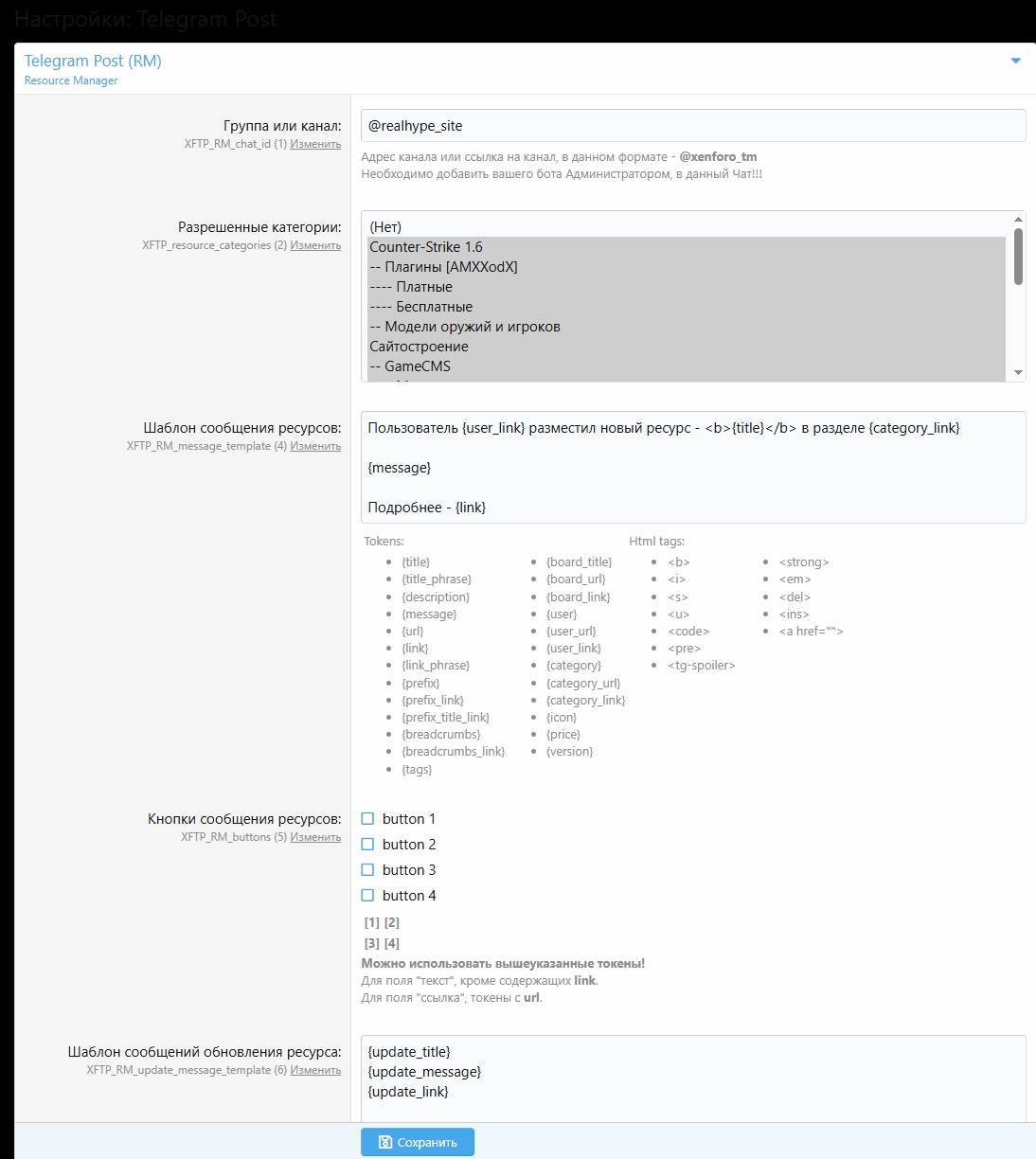Open Изменить link for XFTP_RM_chat_id

pyautogui.click(x=315, y=145)
